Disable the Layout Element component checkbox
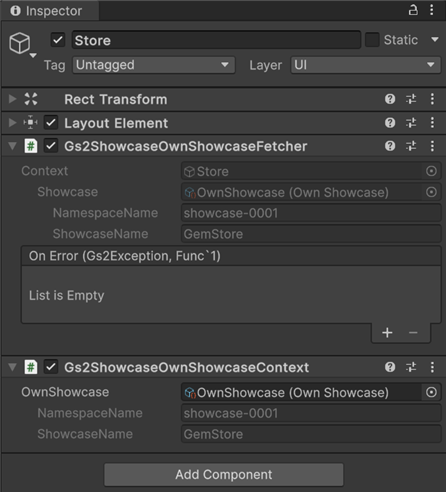446x492 pixels. 51,123
